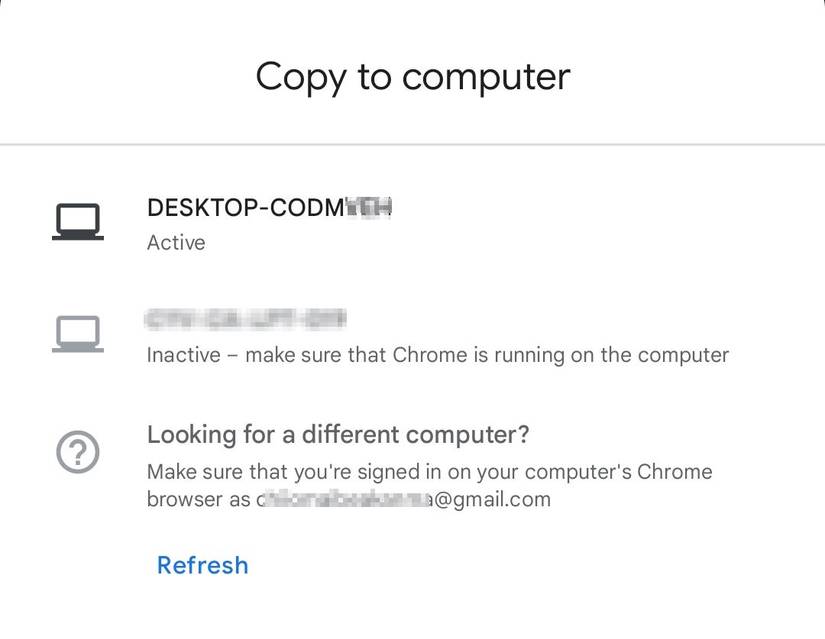This screenshot has height=639, width=825.
Task: Click the Active status label
Action: pos(176,242)
